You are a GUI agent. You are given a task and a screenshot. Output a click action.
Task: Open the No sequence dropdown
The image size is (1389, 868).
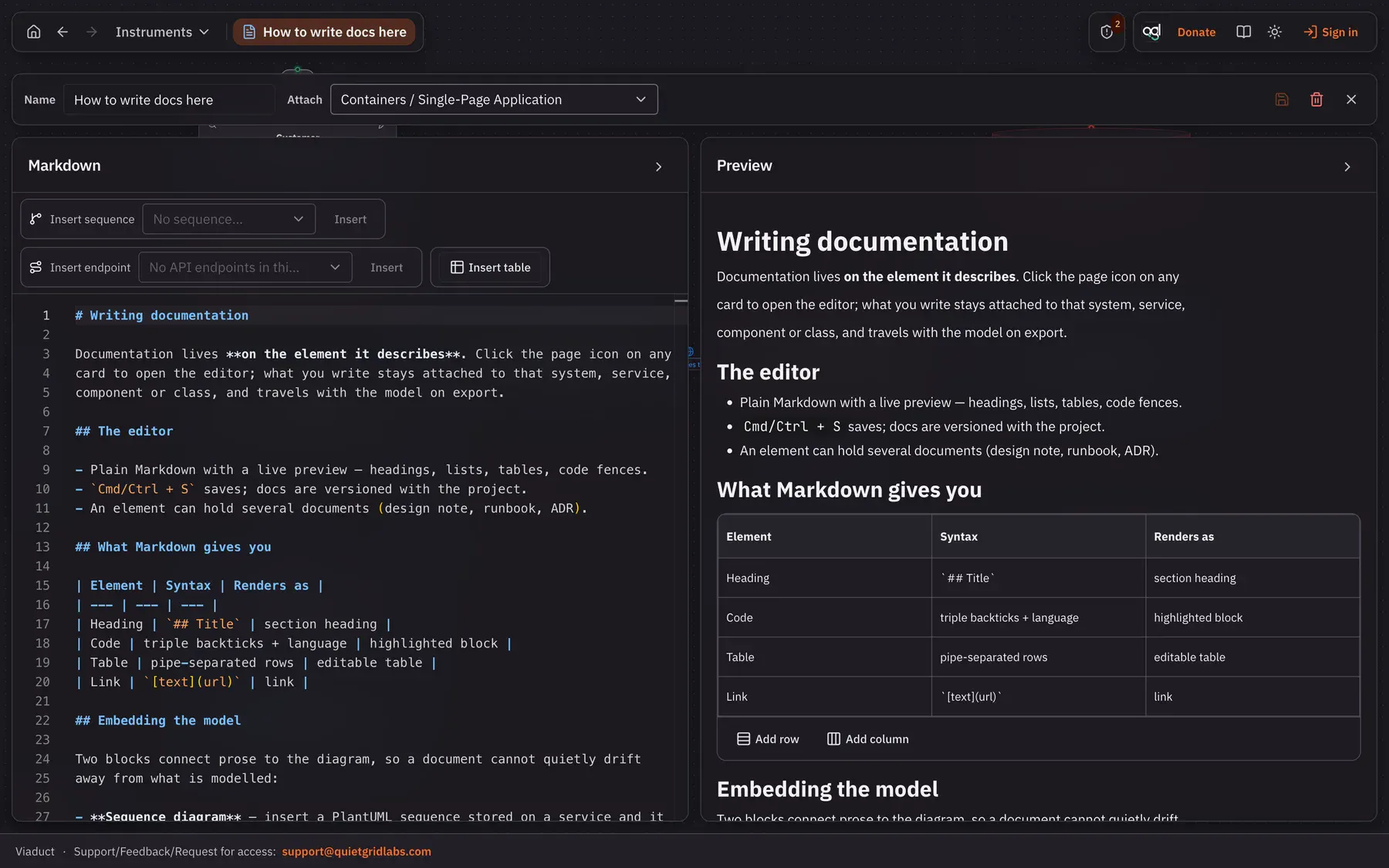228,219
